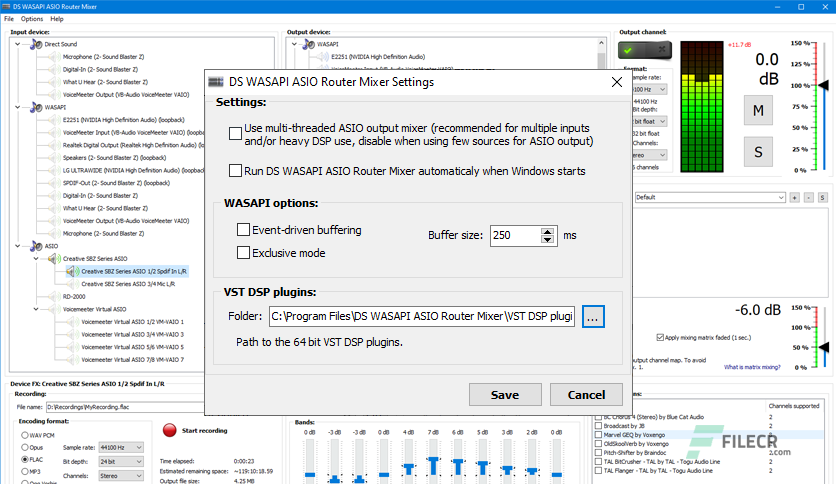Collapse output device WASAPI tree node
The width and height of the screenshot is (836, 484).
(294, 44)
